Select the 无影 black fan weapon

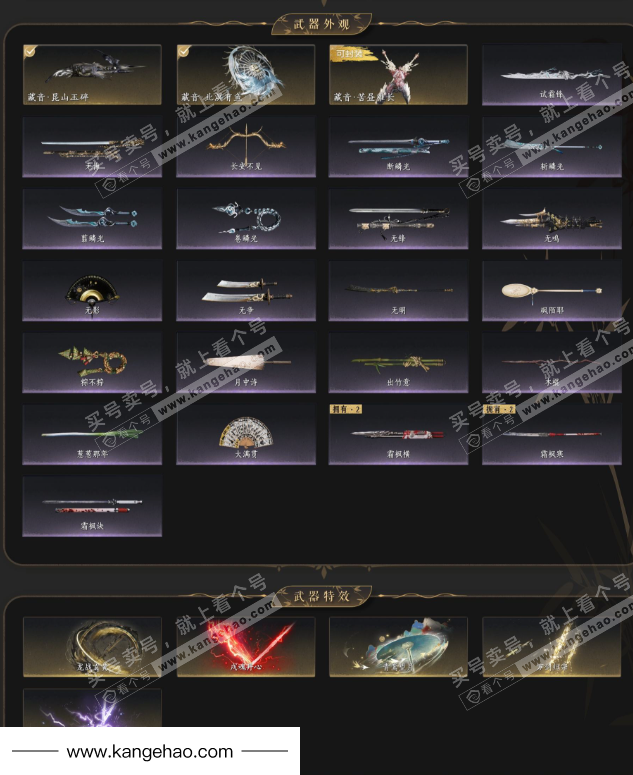[x=92, y=291]
